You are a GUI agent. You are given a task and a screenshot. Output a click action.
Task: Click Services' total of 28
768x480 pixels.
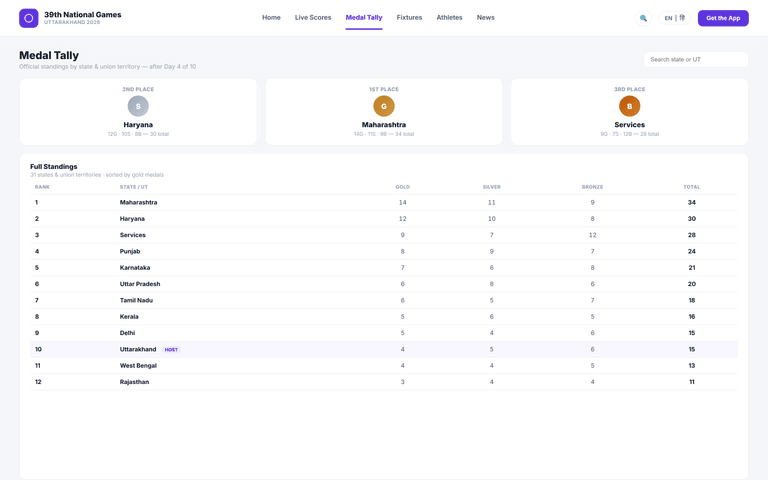(692, 235)
